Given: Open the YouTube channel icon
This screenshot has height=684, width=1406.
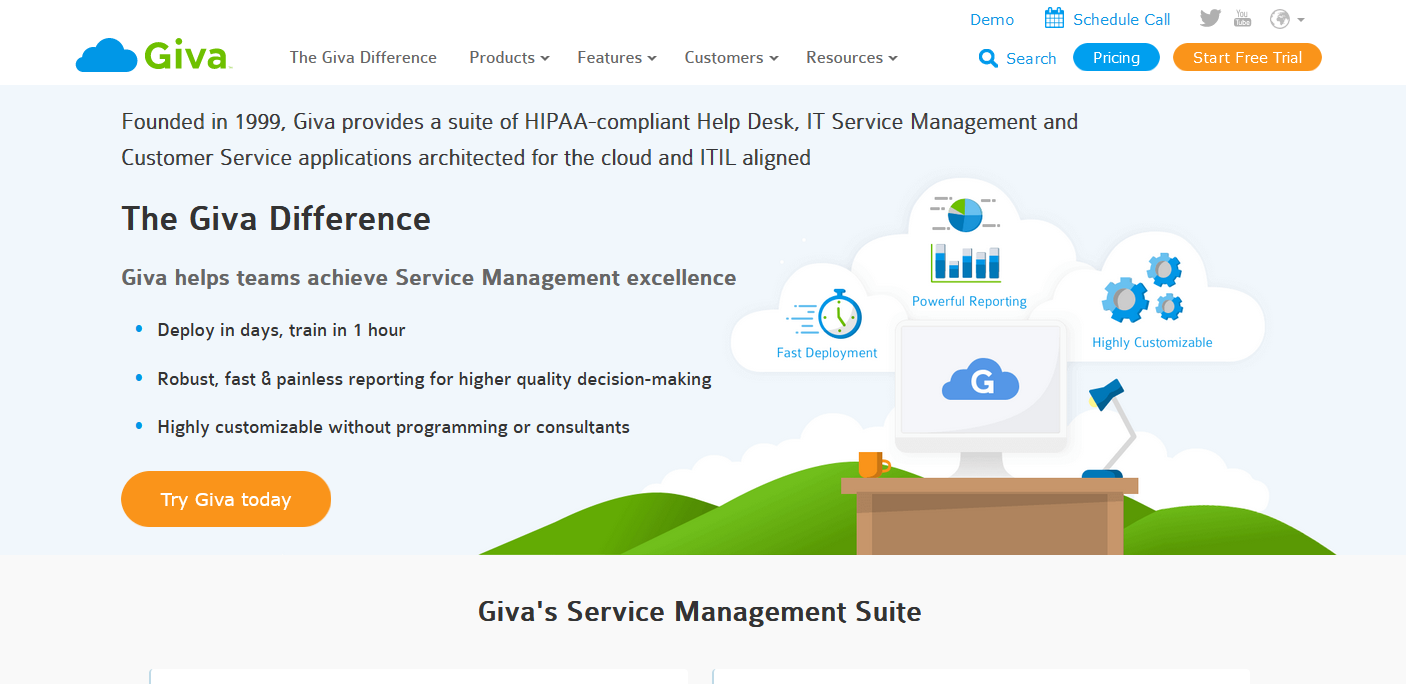Looking at the screenshot, I should pos(1243,19).
